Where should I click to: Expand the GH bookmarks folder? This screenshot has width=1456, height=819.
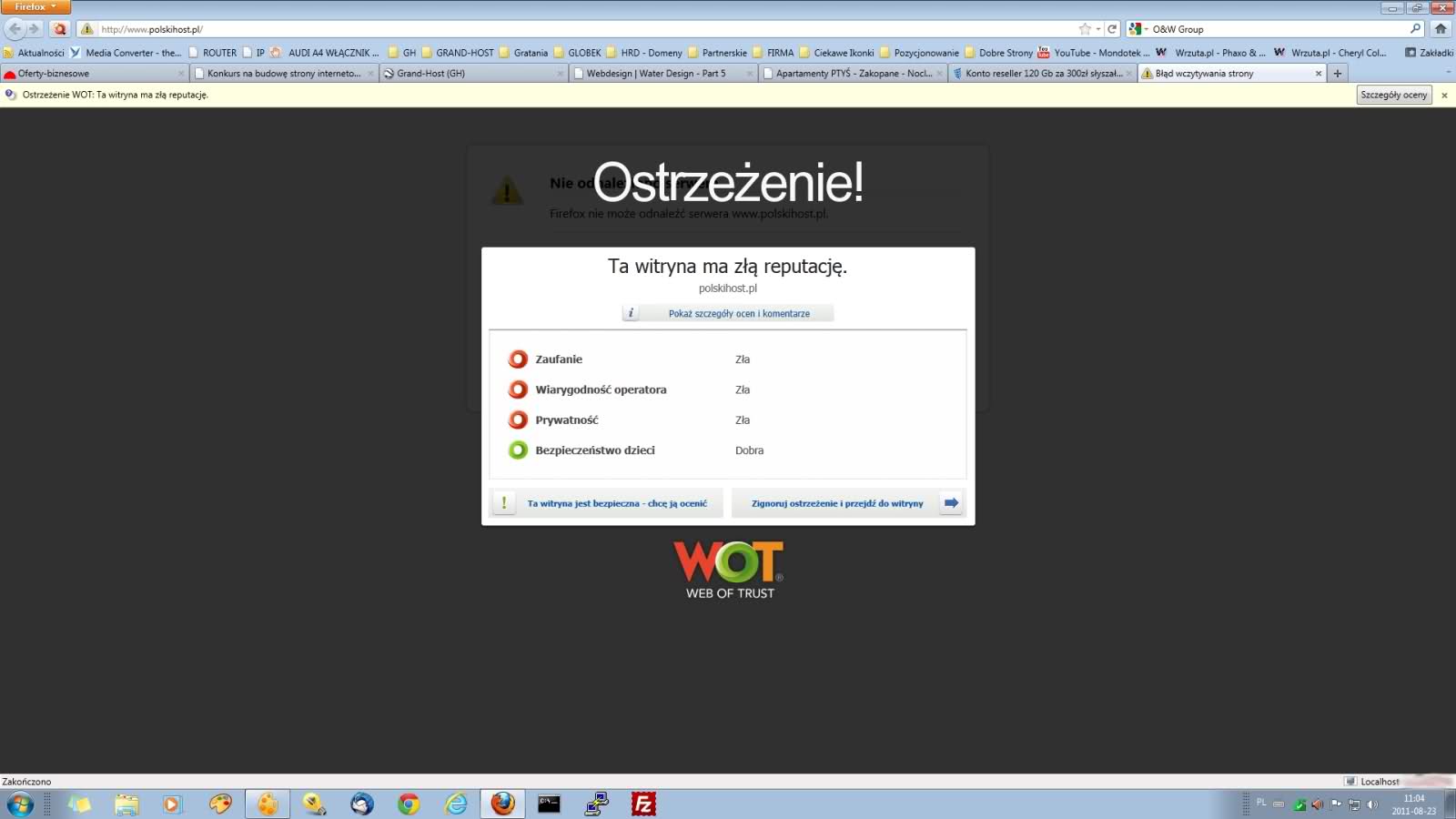(x=402, y=53)
